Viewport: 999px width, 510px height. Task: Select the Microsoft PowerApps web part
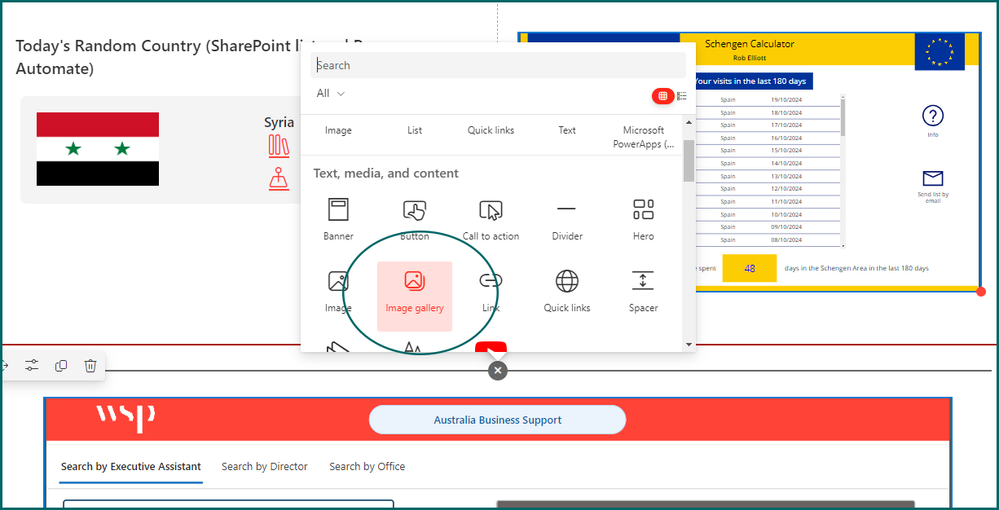(643, 137)
